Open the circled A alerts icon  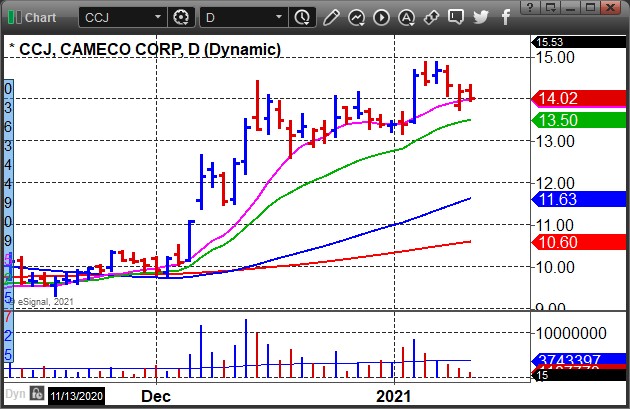406,18
